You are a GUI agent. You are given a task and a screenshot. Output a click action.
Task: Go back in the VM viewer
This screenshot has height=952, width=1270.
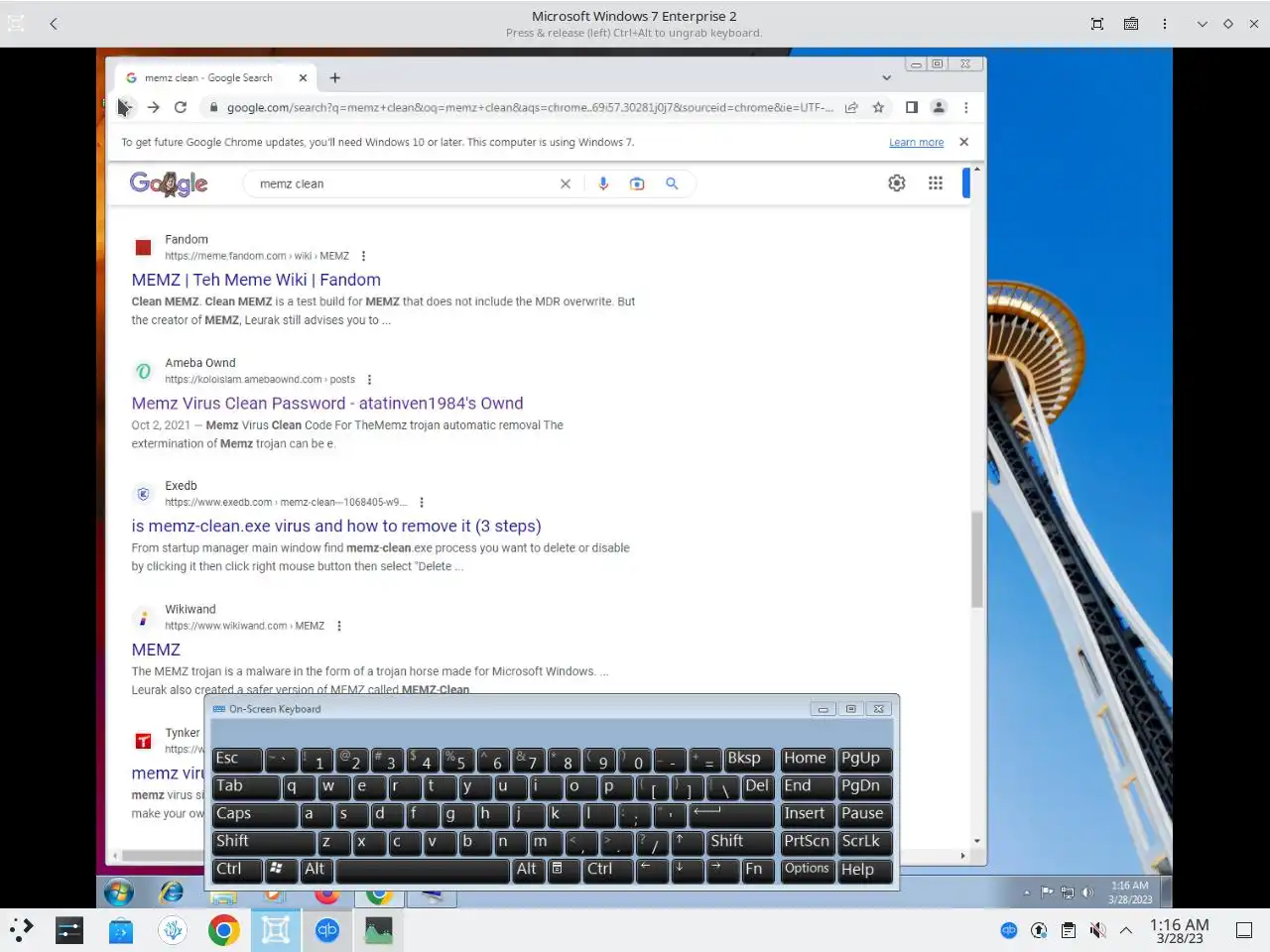(54, 24)
